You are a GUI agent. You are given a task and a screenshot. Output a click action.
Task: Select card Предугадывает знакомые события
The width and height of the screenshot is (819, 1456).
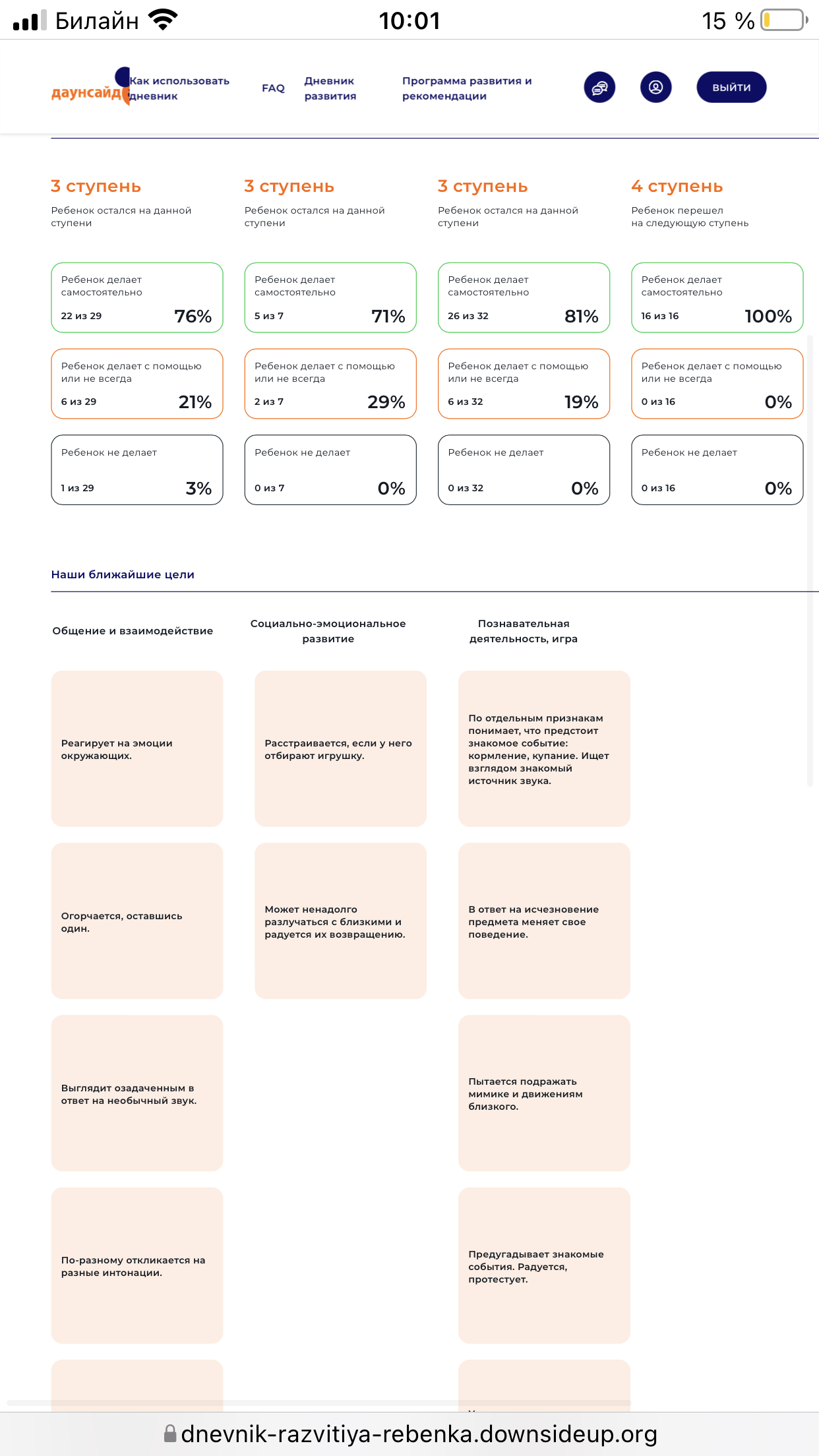pyautogui.click(x=544, y=1266)
